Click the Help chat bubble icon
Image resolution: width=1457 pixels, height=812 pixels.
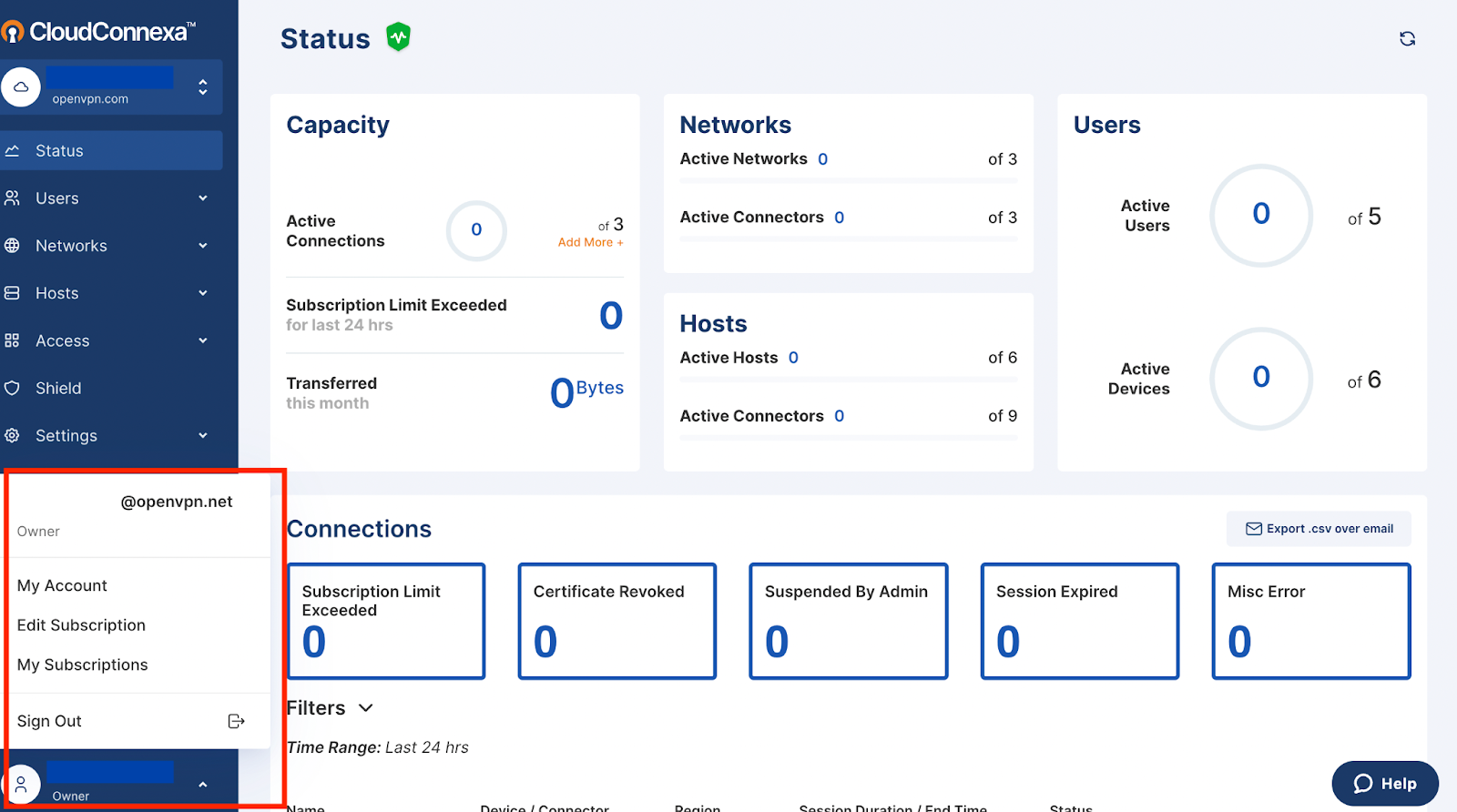coord(1363,784)
